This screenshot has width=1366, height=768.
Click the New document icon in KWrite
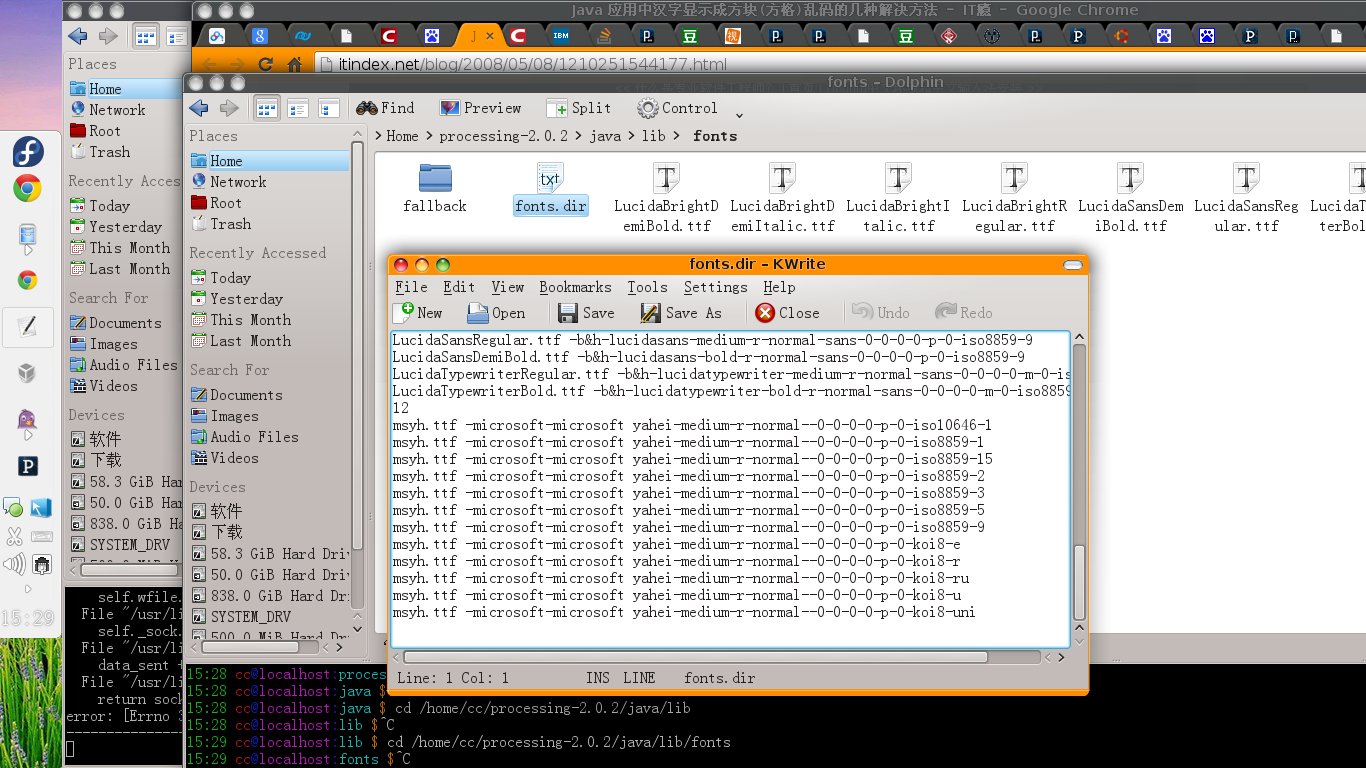(404, 312)
